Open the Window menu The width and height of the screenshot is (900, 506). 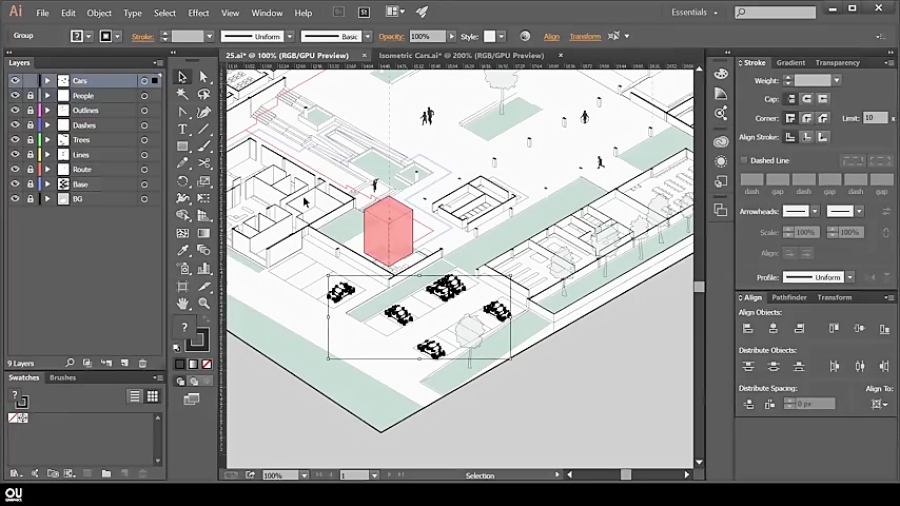(267, 13)
